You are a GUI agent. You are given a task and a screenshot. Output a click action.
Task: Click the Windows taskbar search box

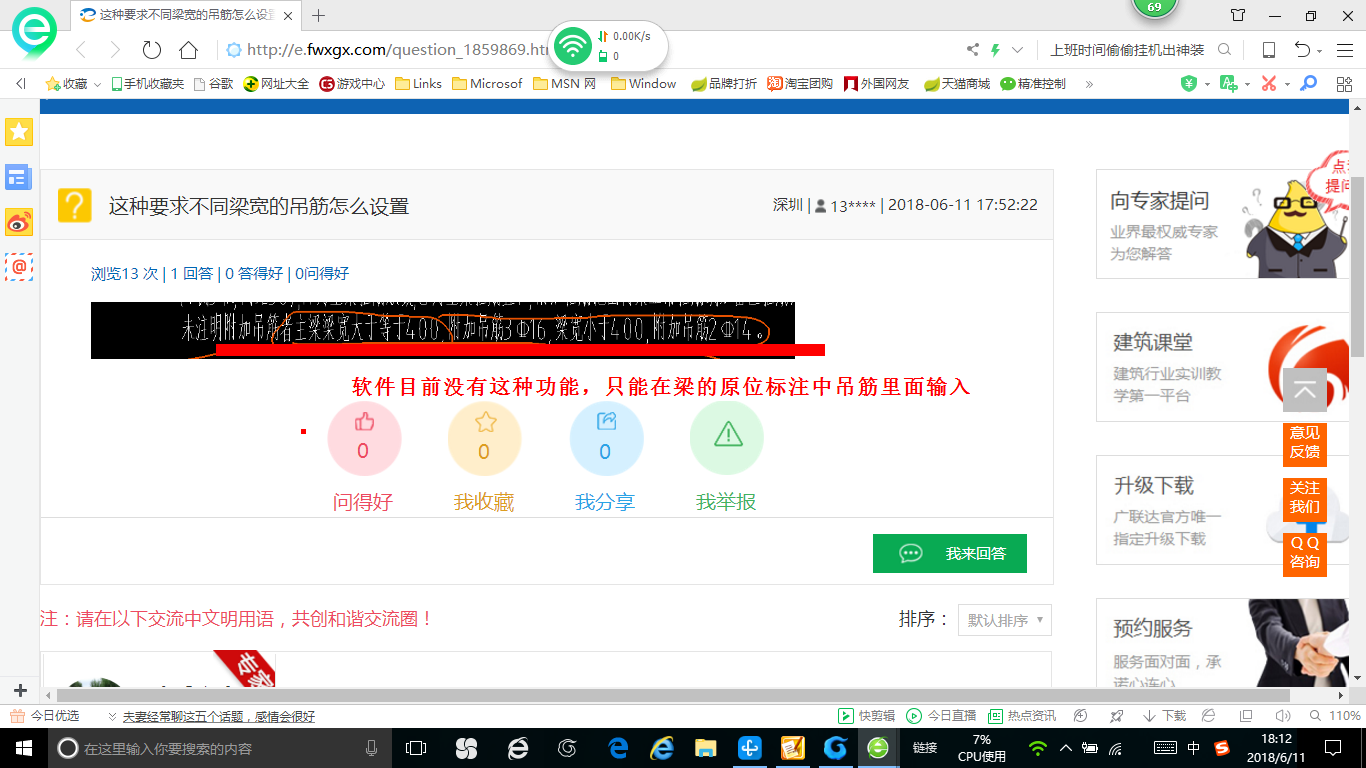(x=220, y=748)
